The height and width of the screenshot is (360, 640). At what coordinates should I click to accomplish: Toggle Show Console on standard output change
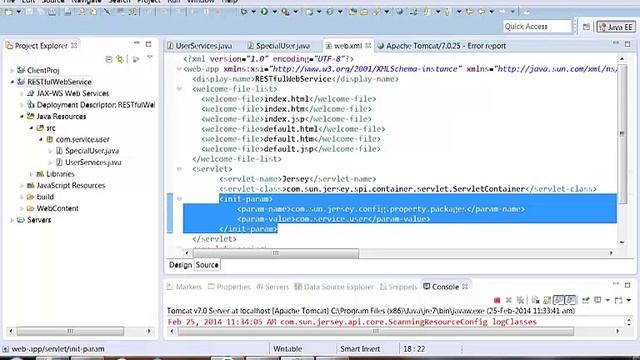tap(558, 300)
